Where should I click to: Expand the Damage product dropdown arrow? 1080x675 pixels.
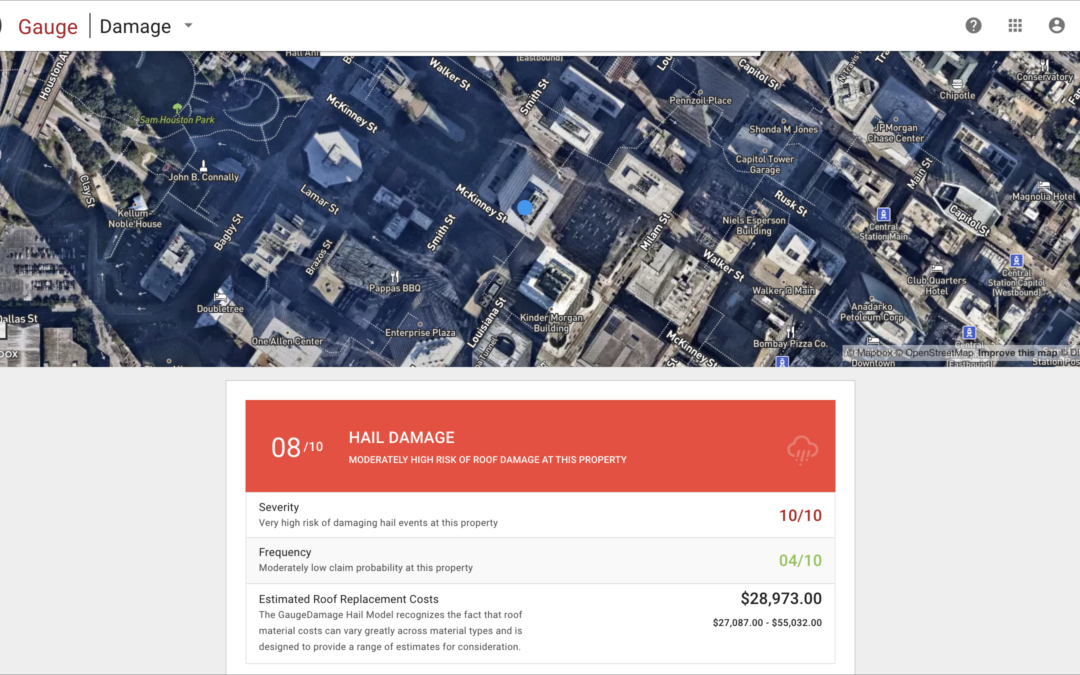pos(188,25)
